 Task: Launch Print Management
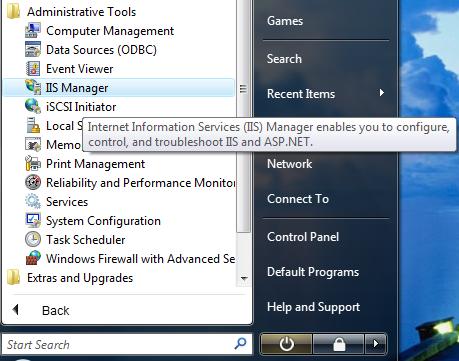(95, 164)
